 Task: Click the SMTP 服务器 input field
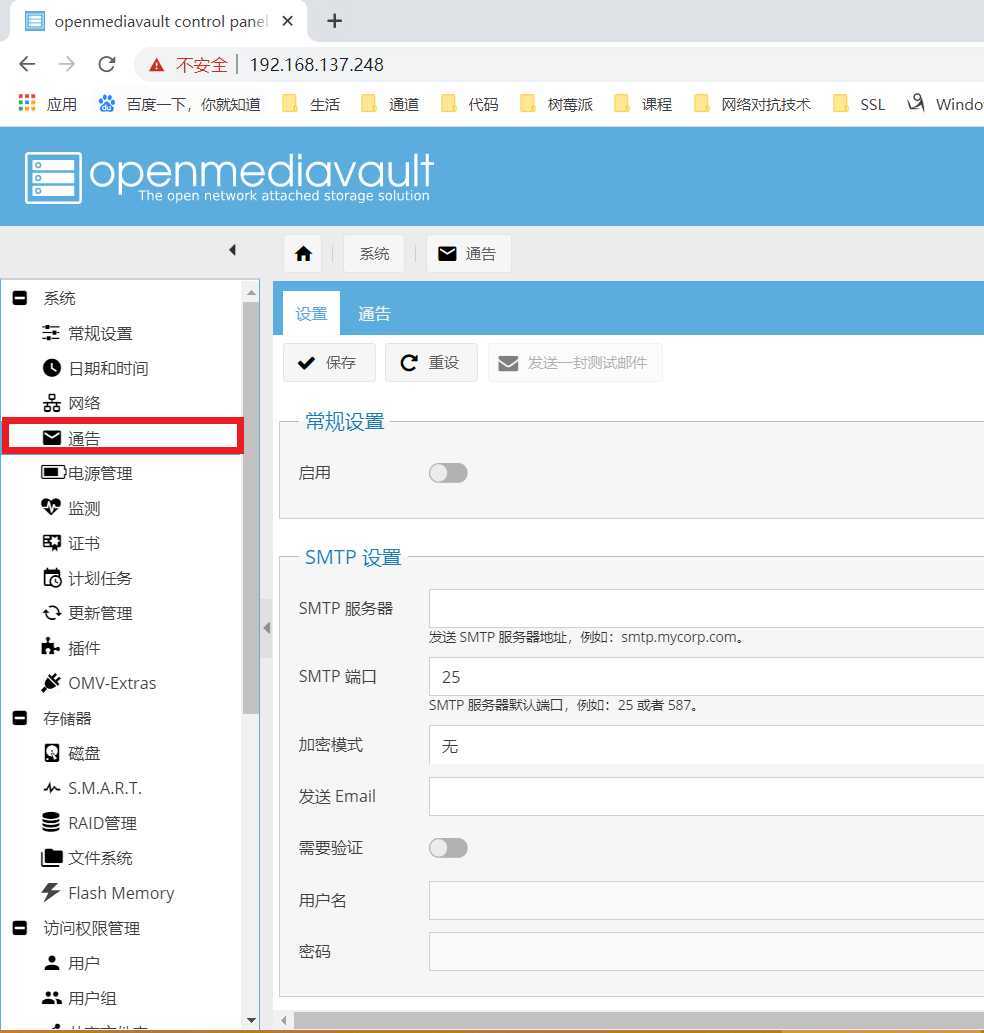pyautogui.click(x=706, y=608)
